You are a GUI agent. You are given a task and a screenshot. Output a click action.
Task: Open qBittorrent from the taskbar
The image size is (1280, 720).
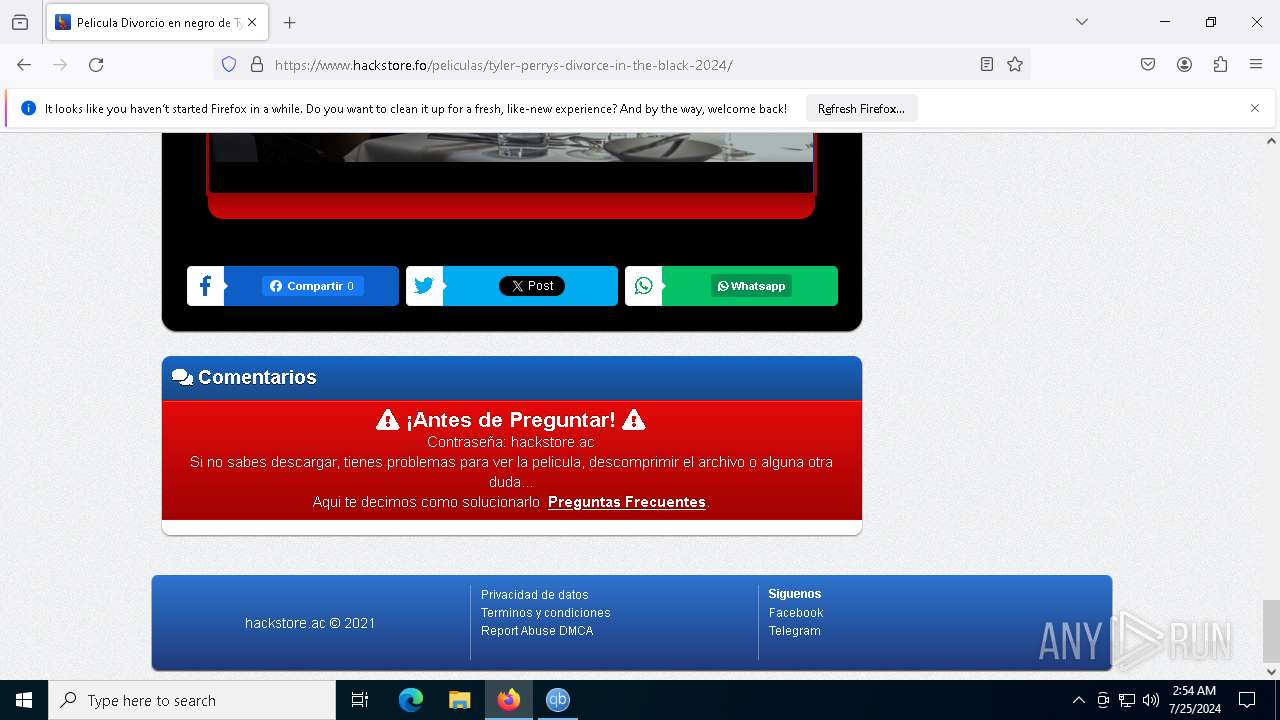[558, 700]
